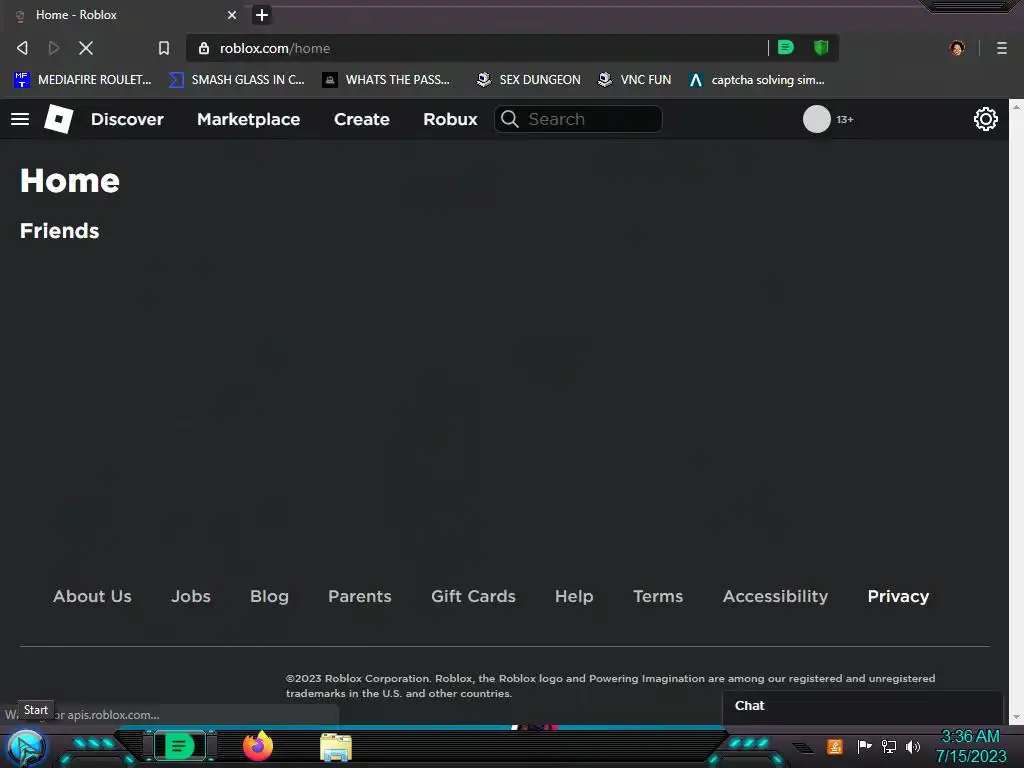Select the Home - Roblox tab
Screen dimensions: 1024x768
point(124,14)
